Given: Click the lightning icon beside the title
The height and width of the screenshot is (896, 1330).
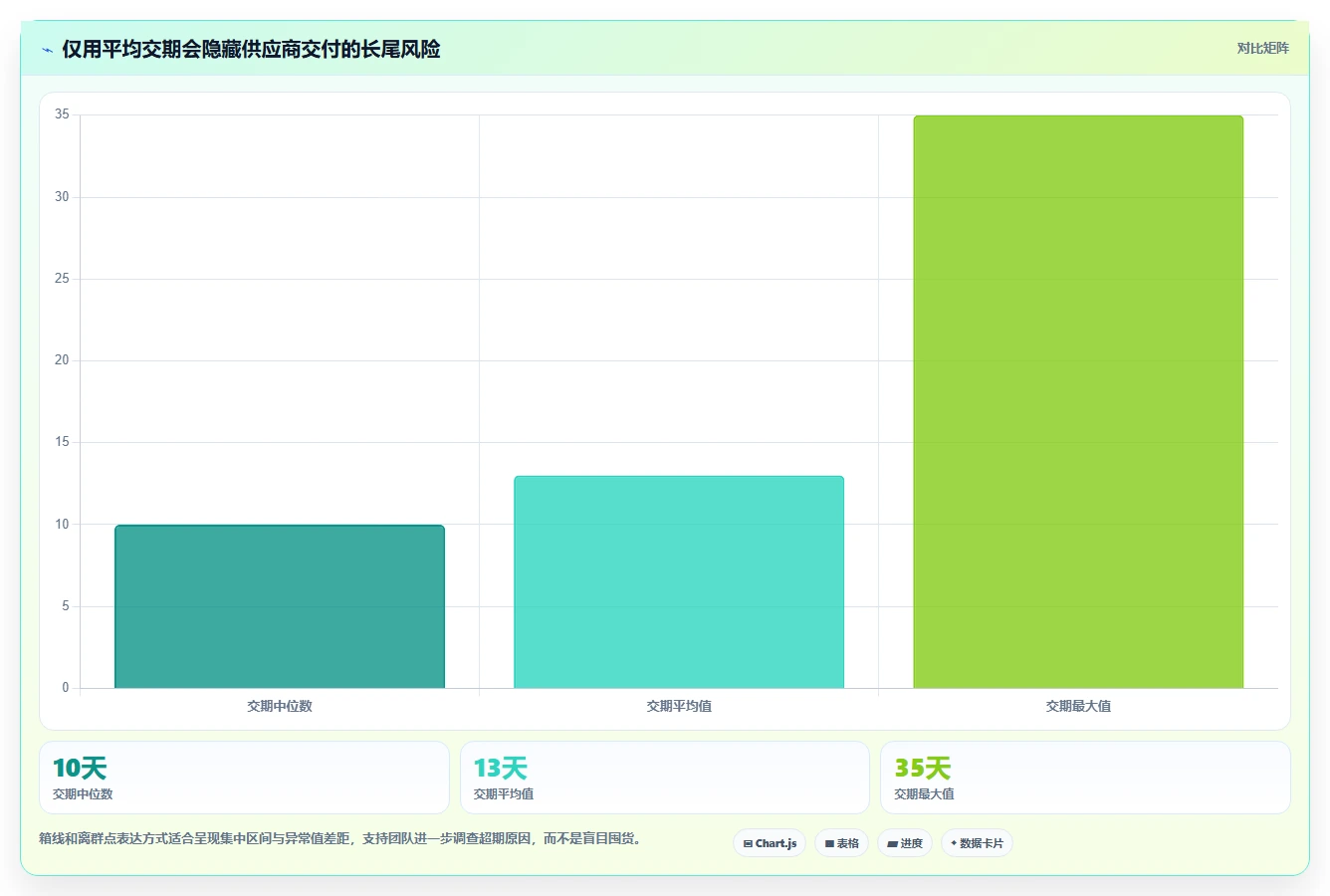Looking at the screenshot, I should (x=47, y=50).
